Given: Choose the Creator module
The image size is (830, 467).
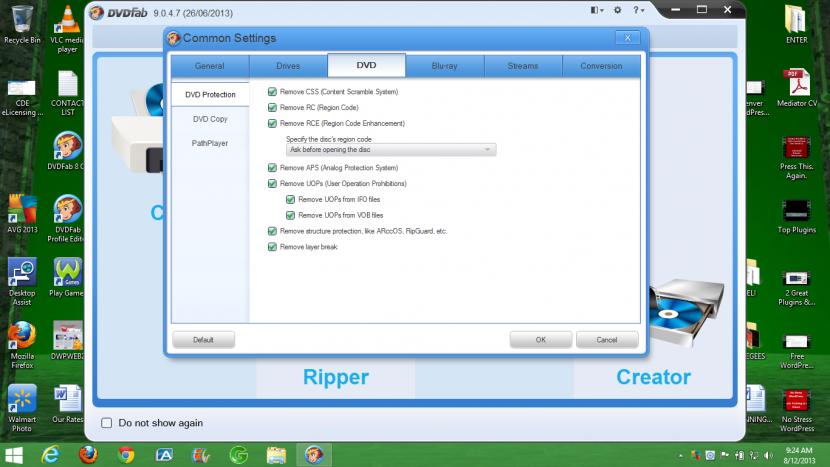Looking at the screenshot, I should click(653, 377).
